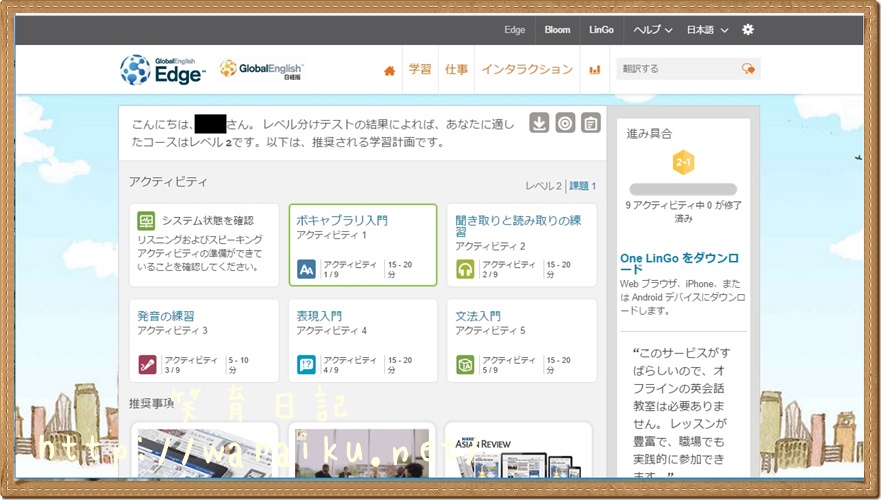This screenshot has width=881, height=500.
Task: Open the settings gear icon
Action: [x=748, y=30]
